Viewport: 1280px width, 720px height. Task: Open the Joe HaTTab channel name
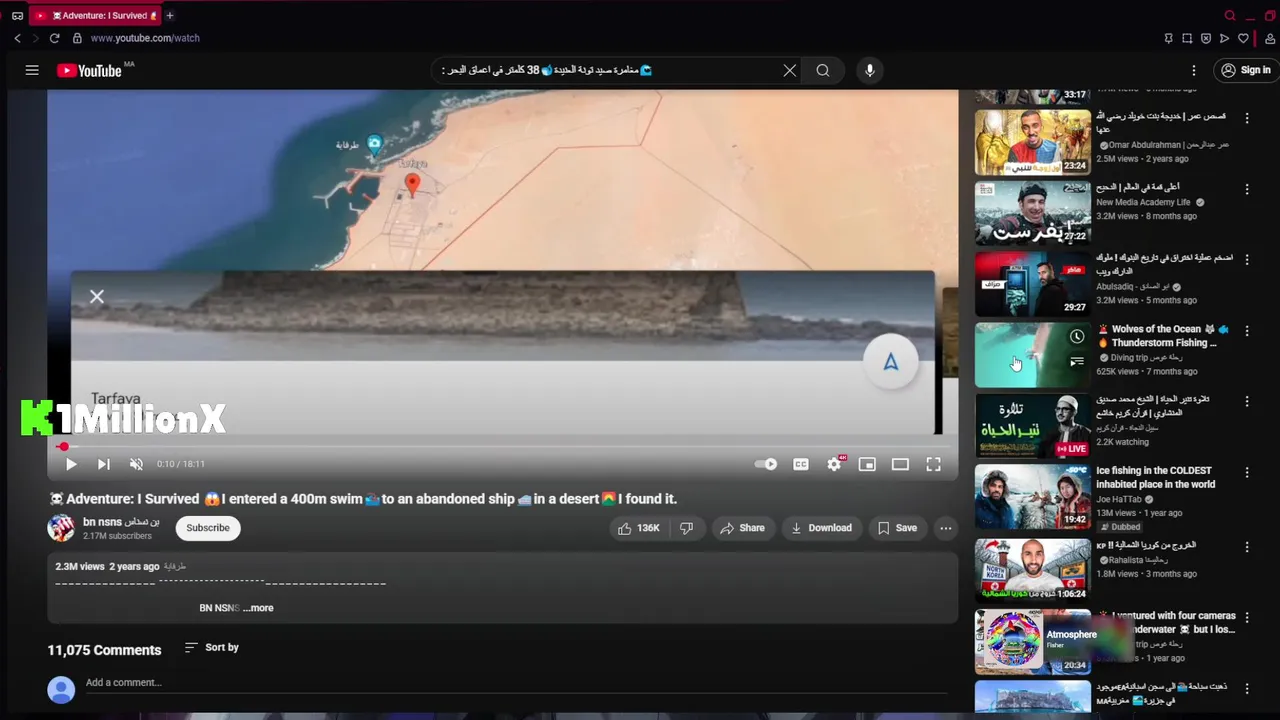(1120, 499)
